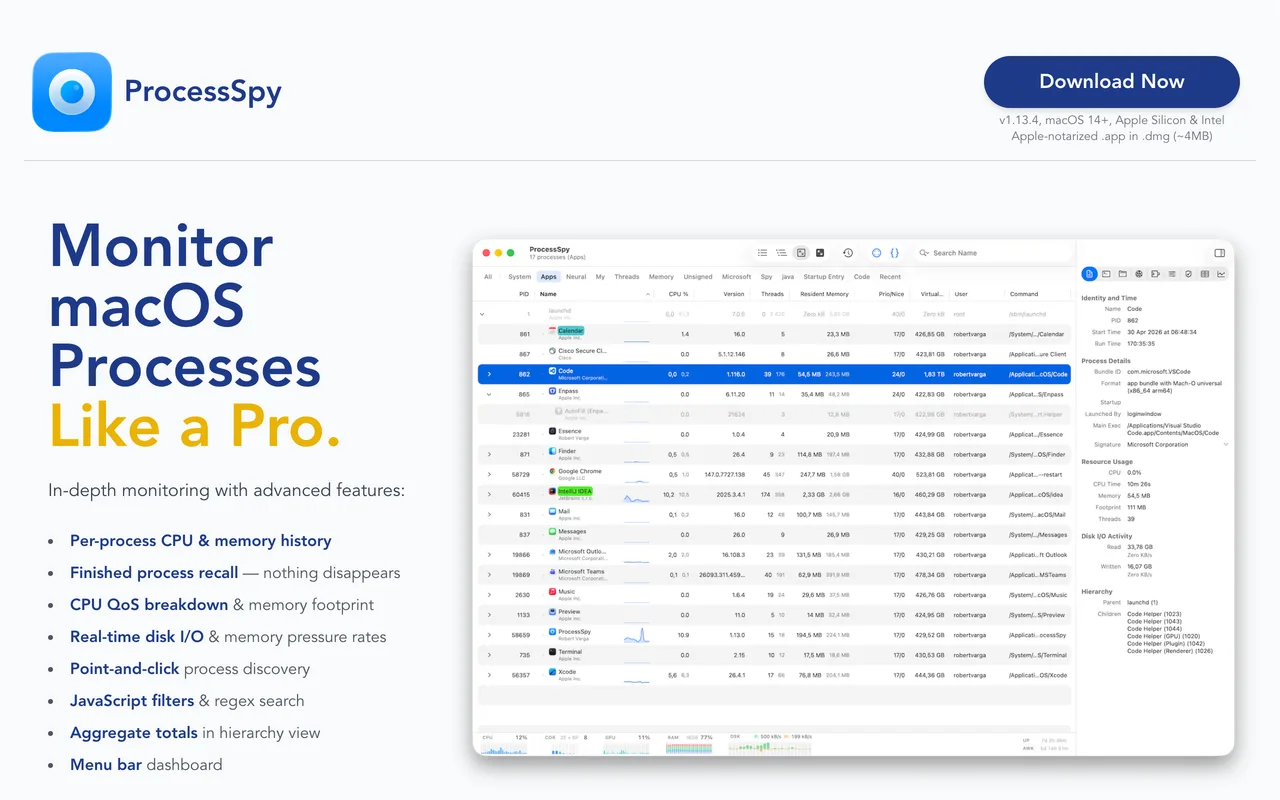The width and height of the screenshot is (1280, 800).
Task: Expand the IntelliJ IDEA process row
Action: coord(489,494)
